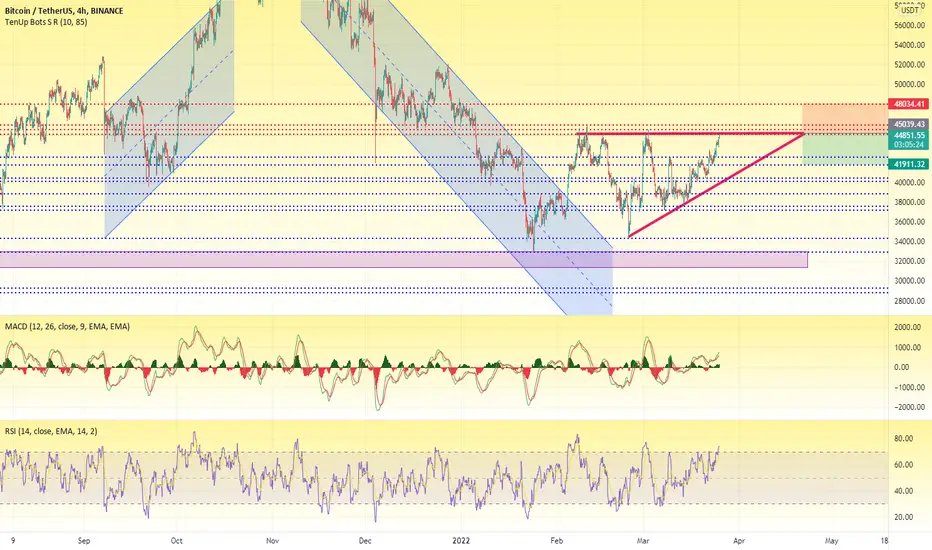Click the Nov label on time axis
This screenshot has height=550, width=932.
pos(272,540)
